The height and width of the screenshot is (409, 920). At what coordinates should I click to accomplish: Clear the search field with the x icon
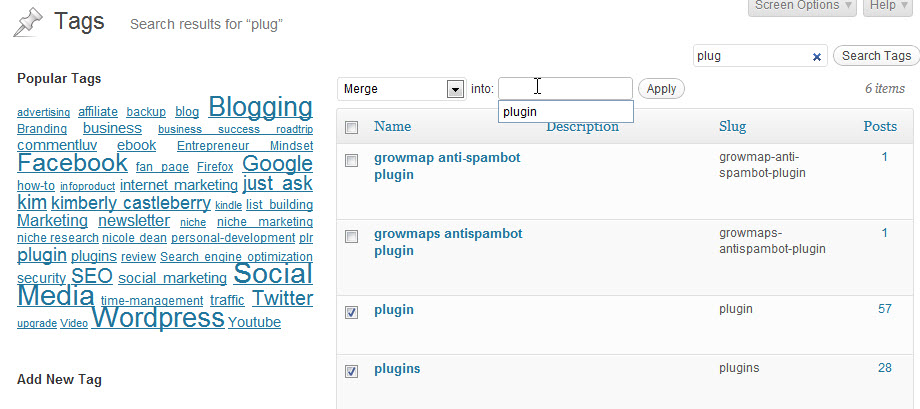coord(816,57)
